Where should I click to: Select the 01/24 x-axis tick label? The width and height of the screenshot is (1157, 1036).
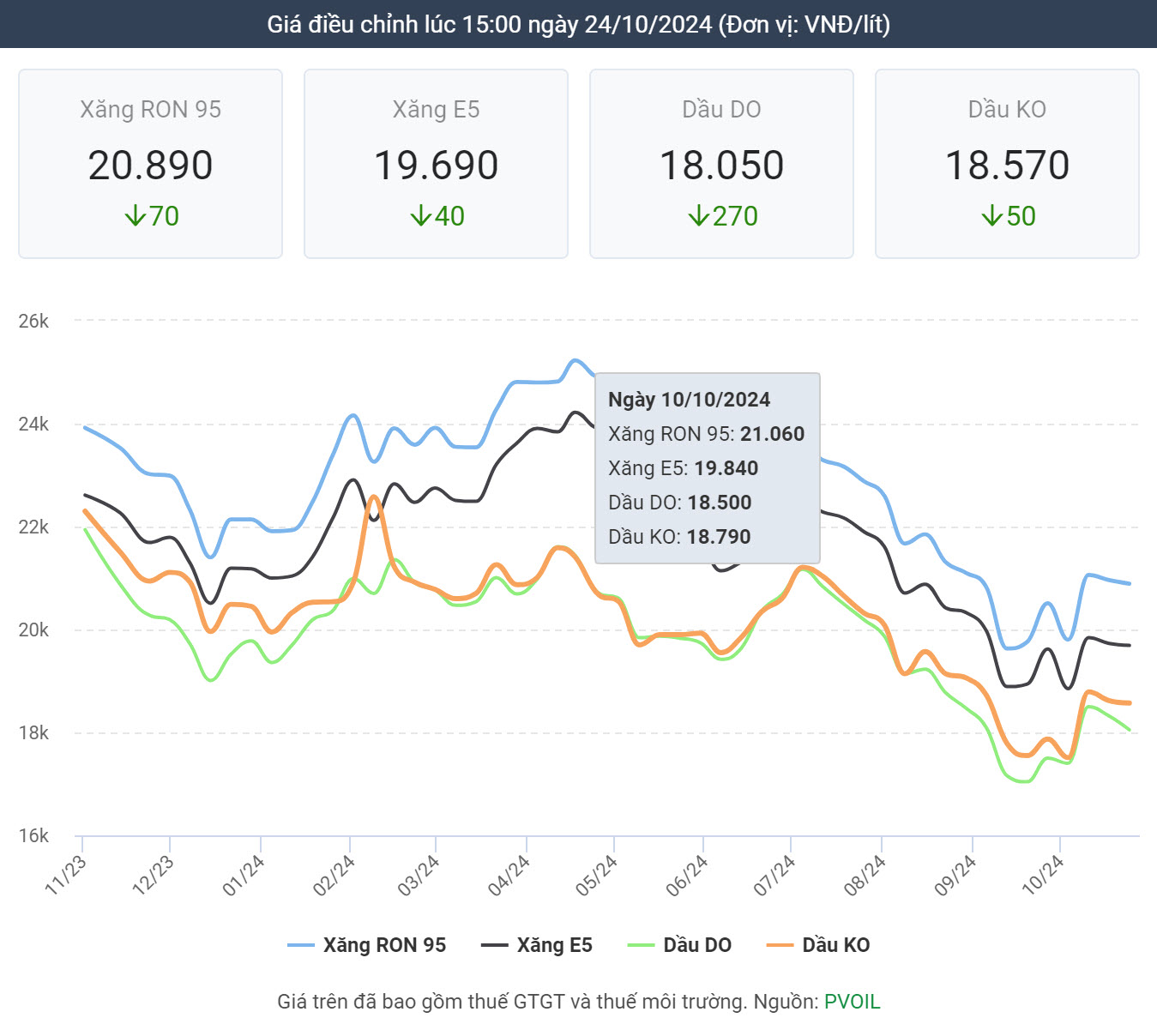point(244,875)
